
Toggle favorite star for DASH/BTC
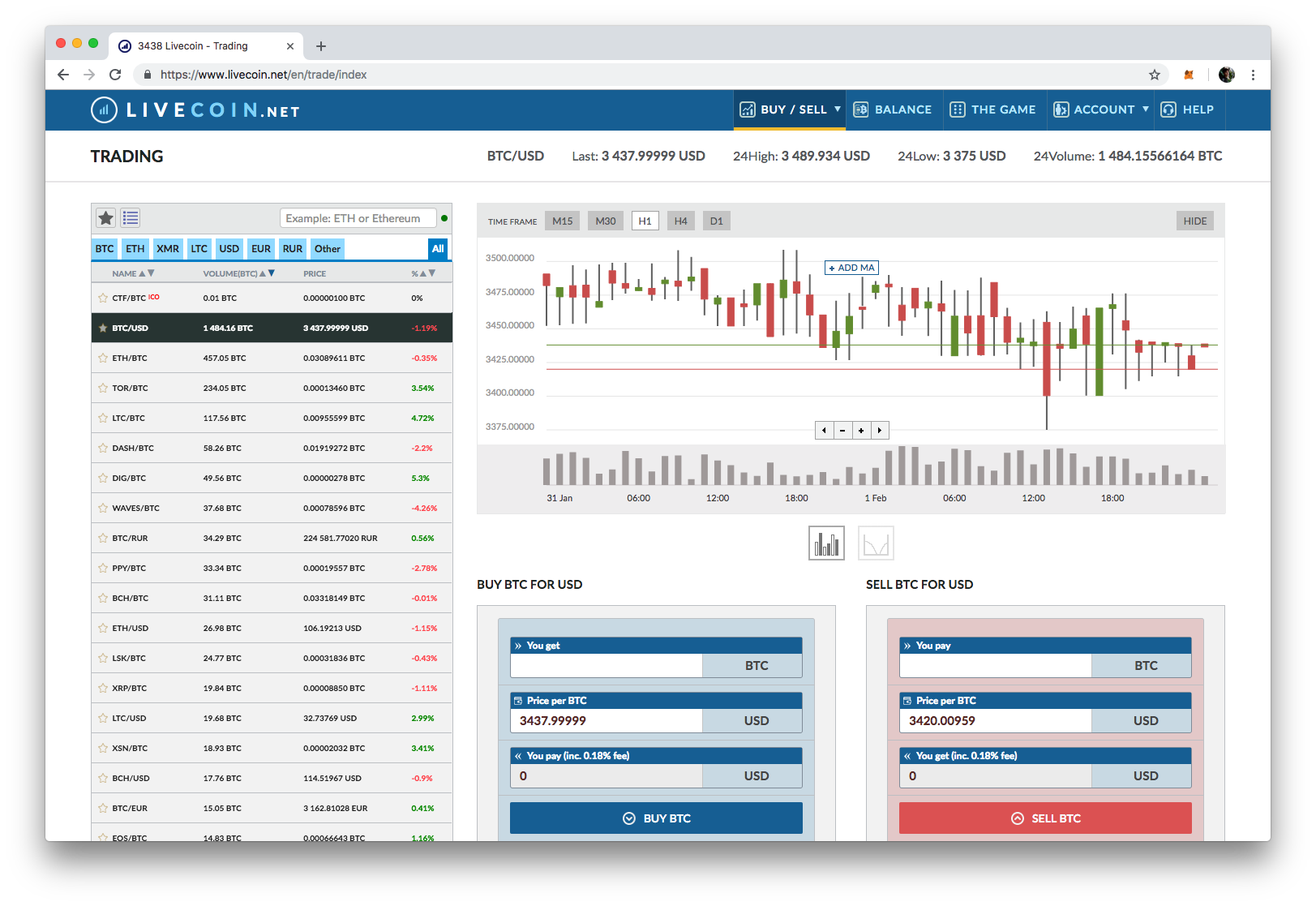pyautogui.click(x=103, y=448)
